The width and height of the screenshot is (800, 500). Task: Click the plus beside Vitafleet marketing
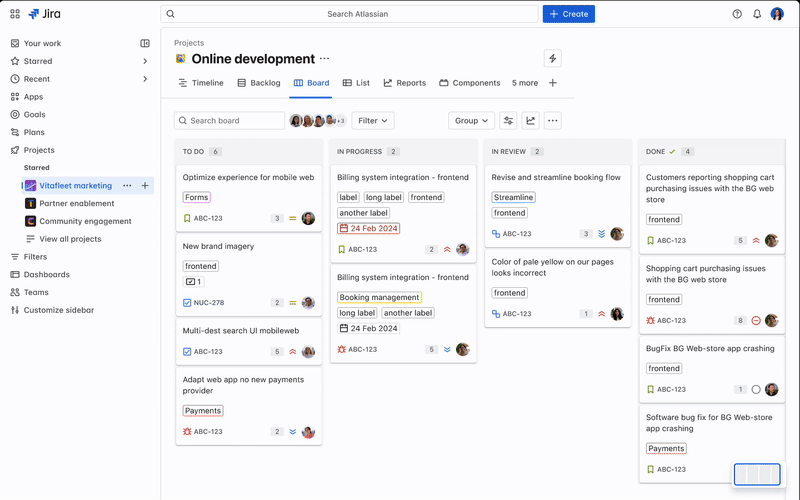coord(145,186)
